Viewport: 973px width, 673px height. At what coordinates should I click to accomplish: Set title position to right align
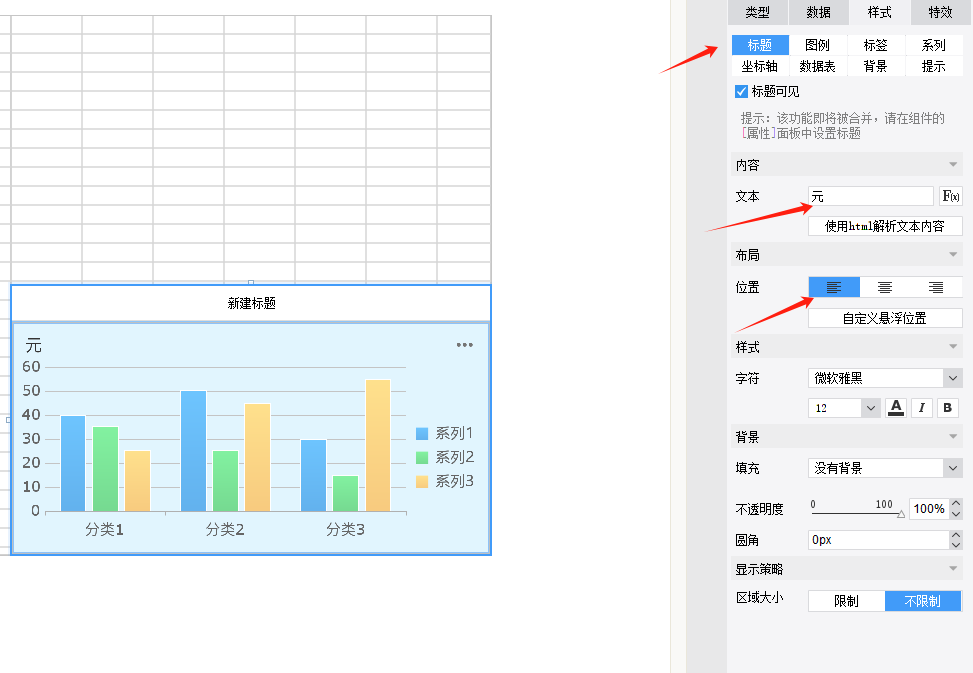click(936, 287)
